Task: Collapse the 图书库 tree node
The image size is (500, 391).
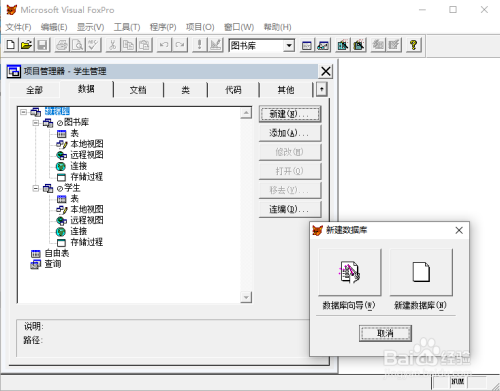Action: point(36,123)
